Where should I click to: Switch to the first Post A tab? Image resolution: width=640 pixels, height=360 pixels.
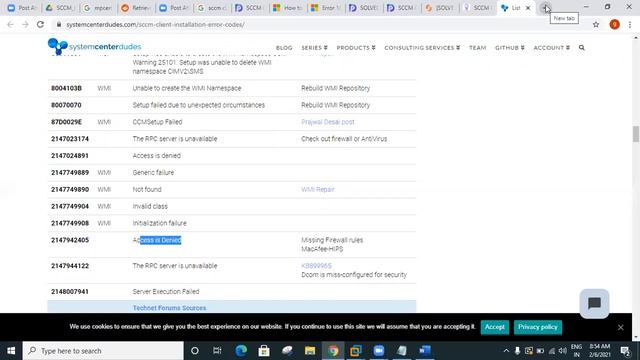click(22, 8)
